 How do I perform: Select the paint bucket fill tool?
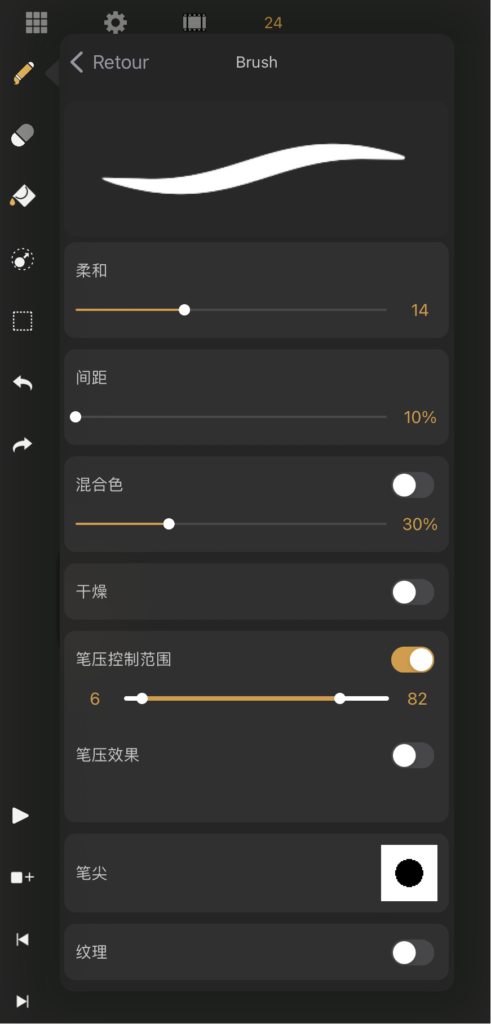[x=23, y=196]
